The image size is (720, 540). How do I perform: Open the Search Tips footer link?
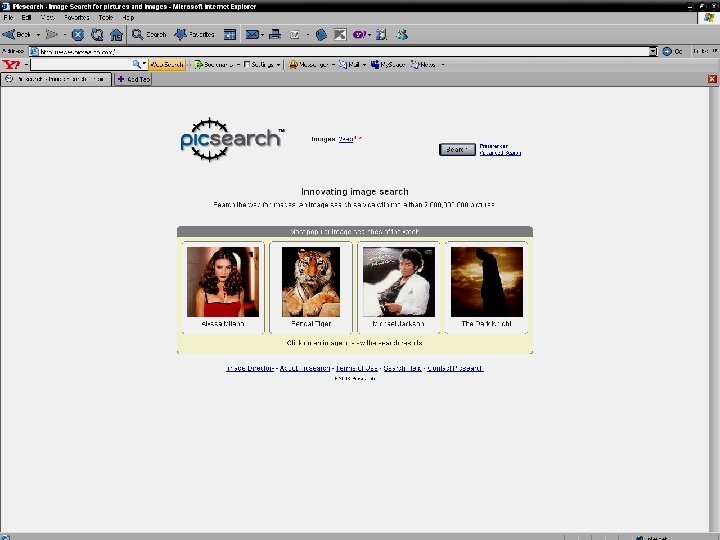click(402, 368)
